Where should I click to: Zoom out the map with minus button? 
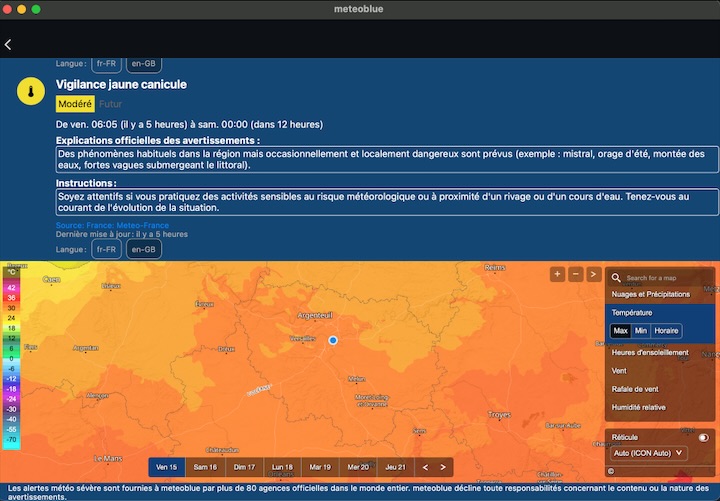coord(575,274)
